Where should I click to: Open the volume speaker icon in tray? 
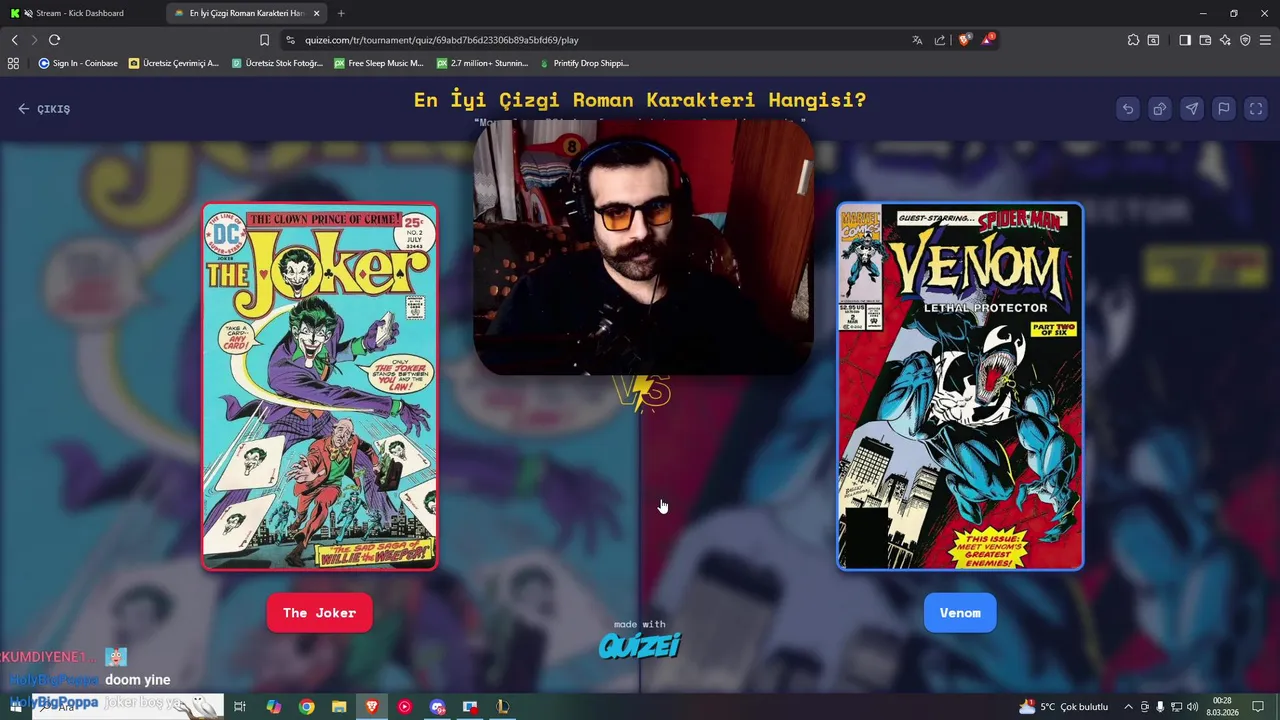pyautogui.click(x=1192, y=707)
